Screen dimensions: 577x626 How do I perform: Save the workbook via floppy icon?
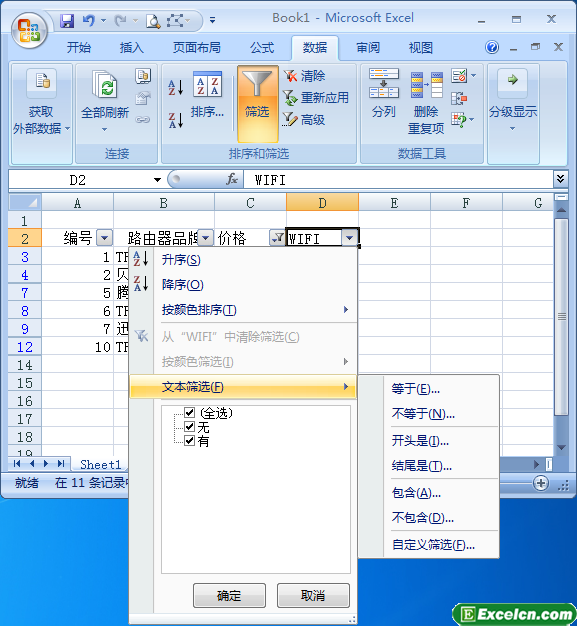[x=67, y=20]
